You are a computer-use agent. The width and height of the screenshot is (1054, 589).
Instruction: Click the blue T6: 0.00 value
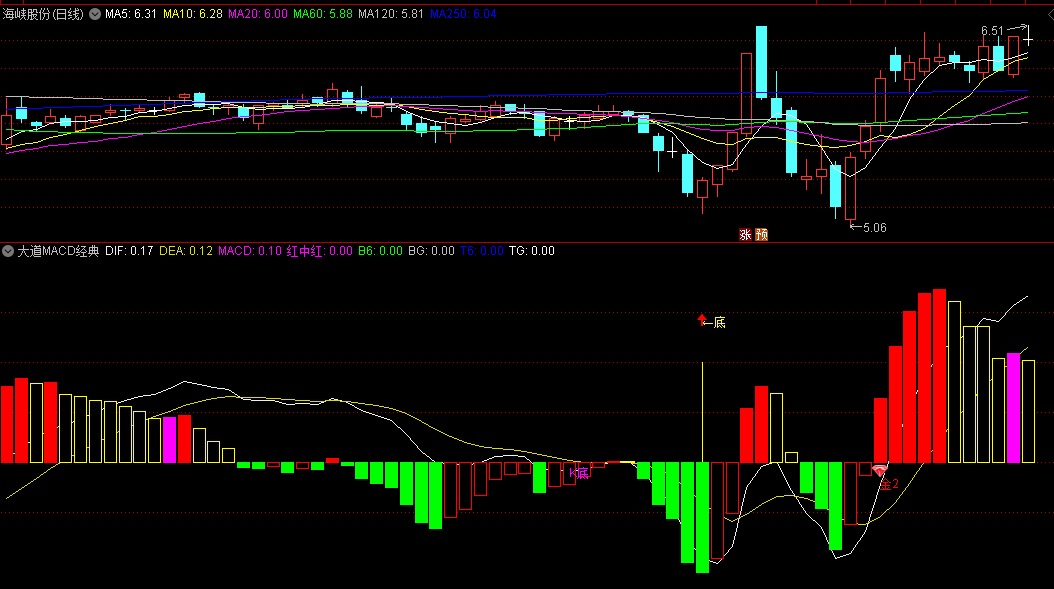click(x=481, y=251)
